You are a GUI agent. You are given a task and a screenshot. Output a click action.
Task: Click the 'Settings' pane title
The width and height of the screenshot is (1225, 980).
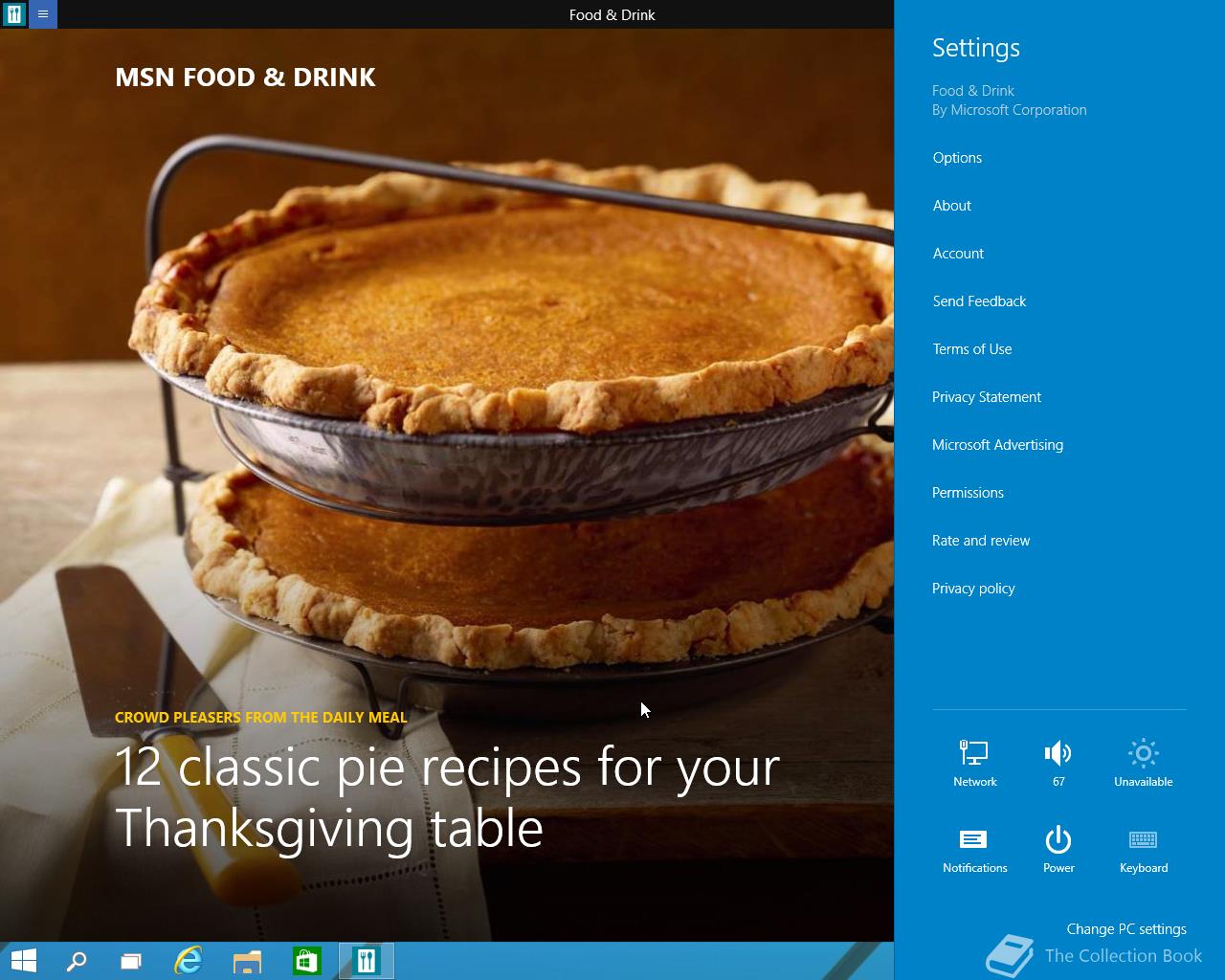976,48
